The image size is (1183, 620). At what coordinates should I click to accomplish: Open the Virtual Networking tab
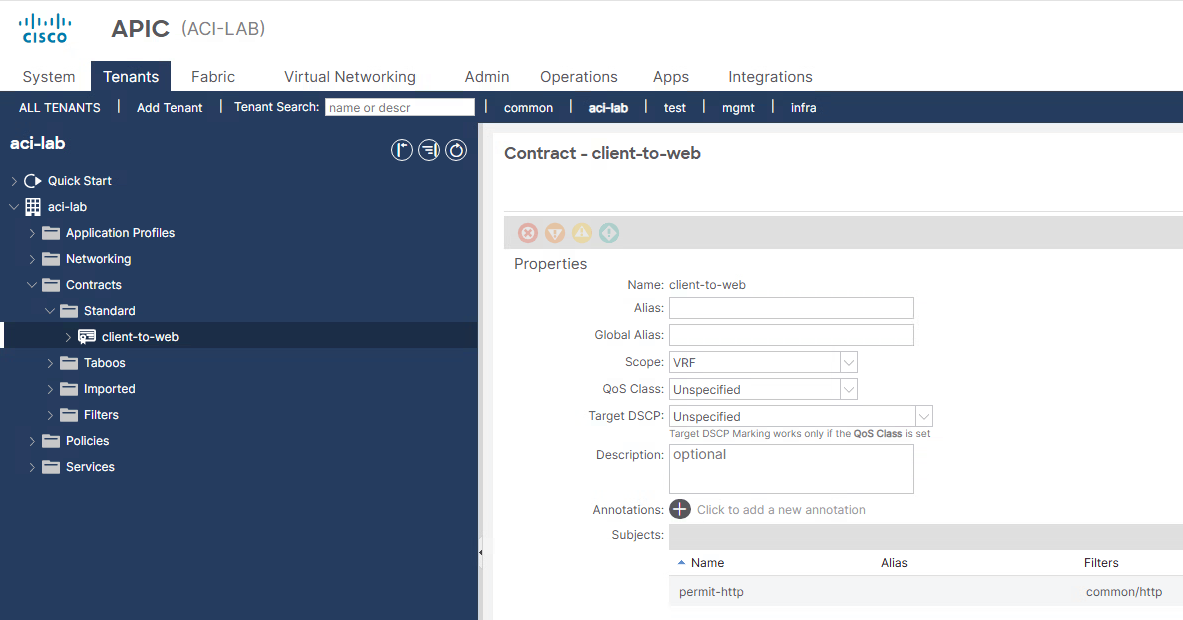point(350,77)
